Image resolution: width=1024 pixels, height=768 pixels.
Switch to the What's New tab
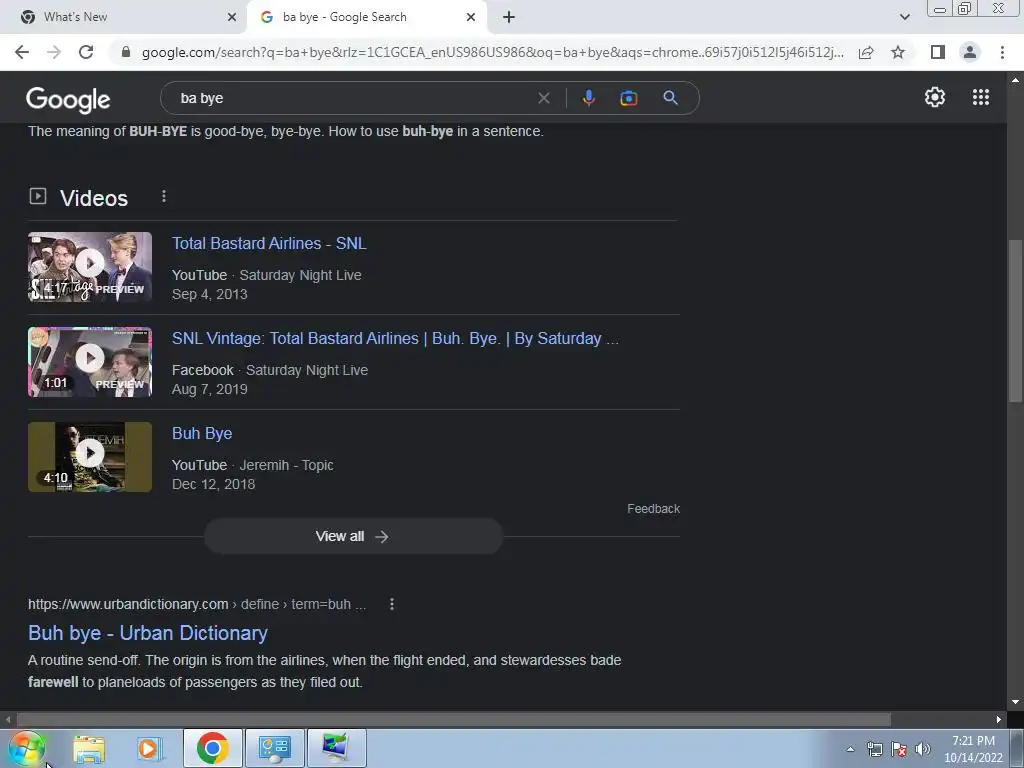pyautogui.click(x=124, y=17)
